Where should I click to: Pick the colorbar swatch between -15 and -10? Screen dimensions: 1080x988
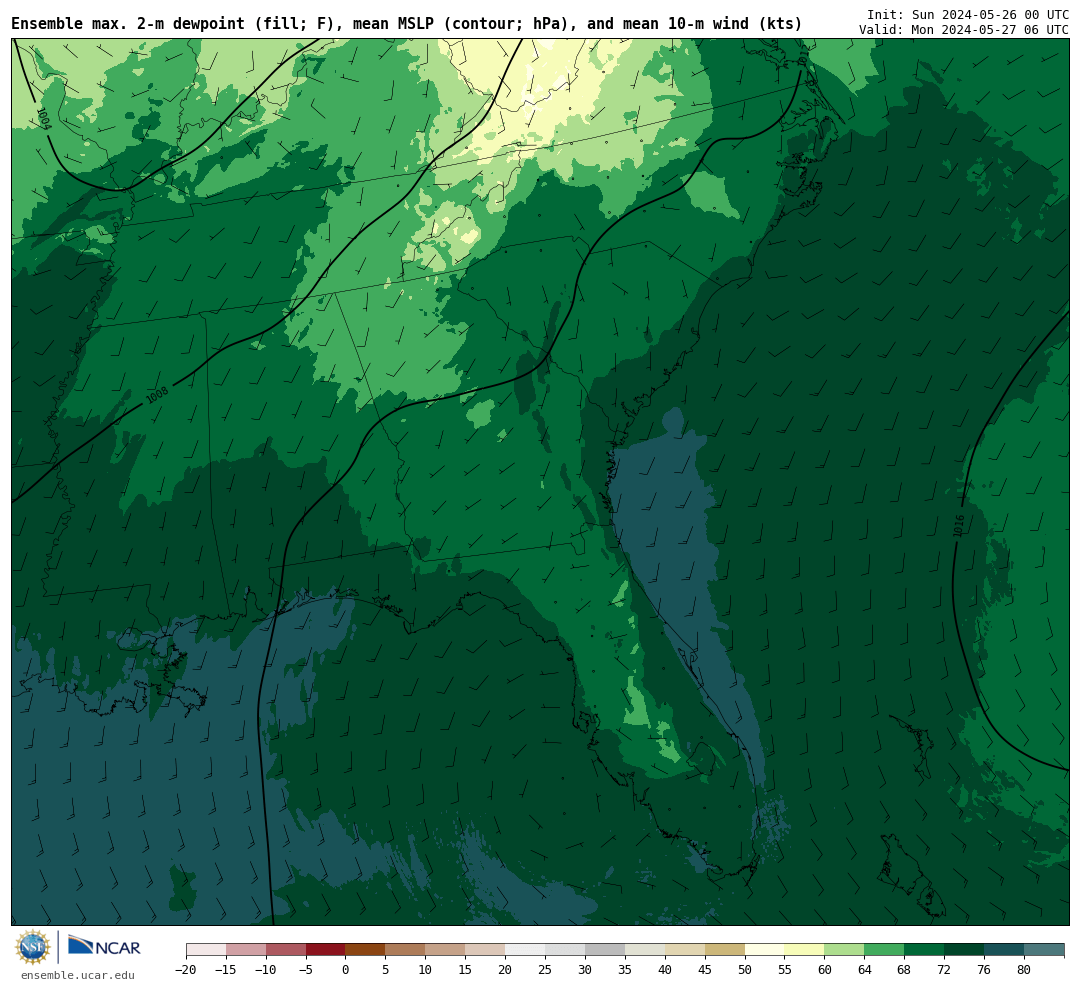246,950
